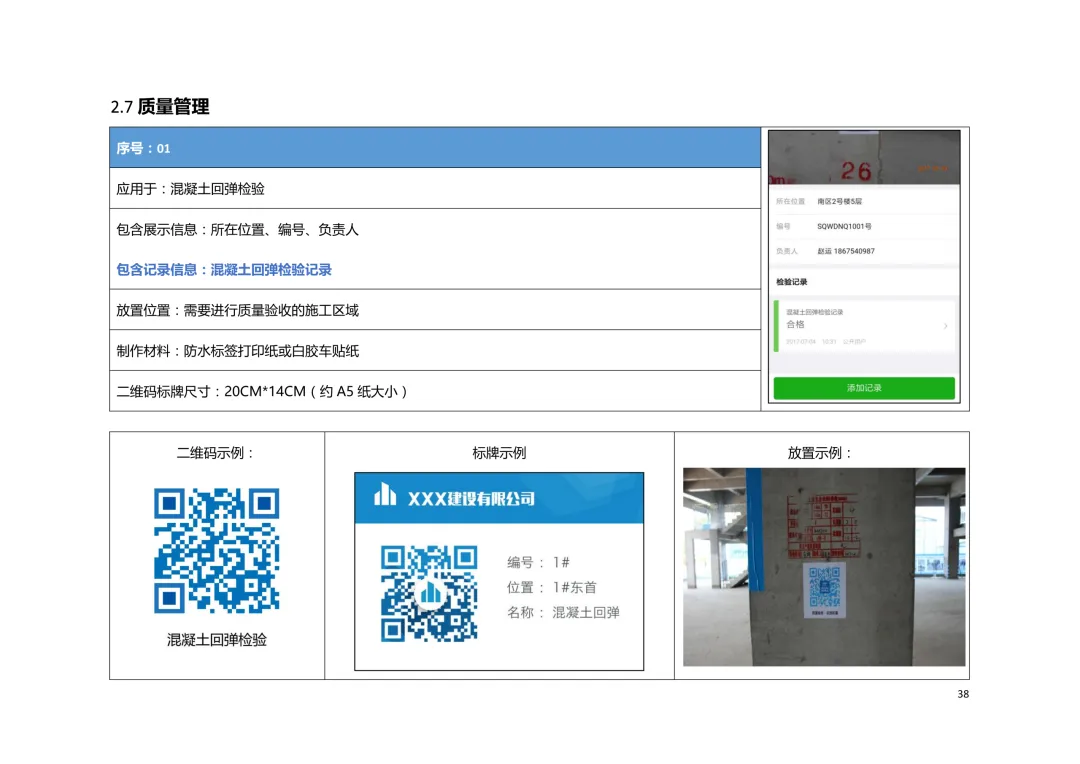
Task: Click the sign text 位置： 1#东首
Action: (552, 587)
